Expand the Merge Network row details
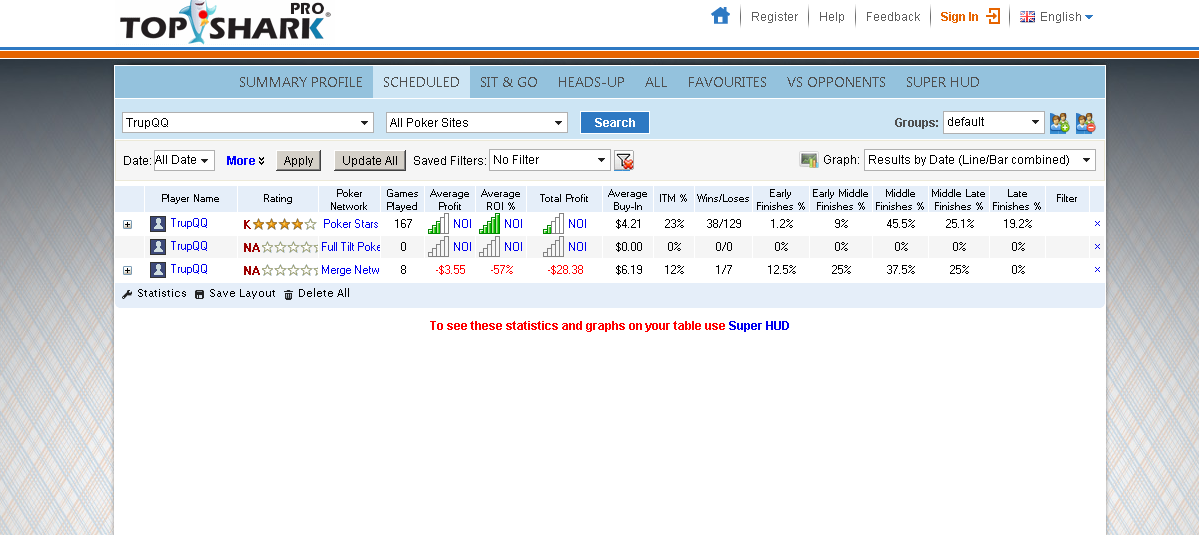This screenshot has width=1199, height=535. coord(127,270)
